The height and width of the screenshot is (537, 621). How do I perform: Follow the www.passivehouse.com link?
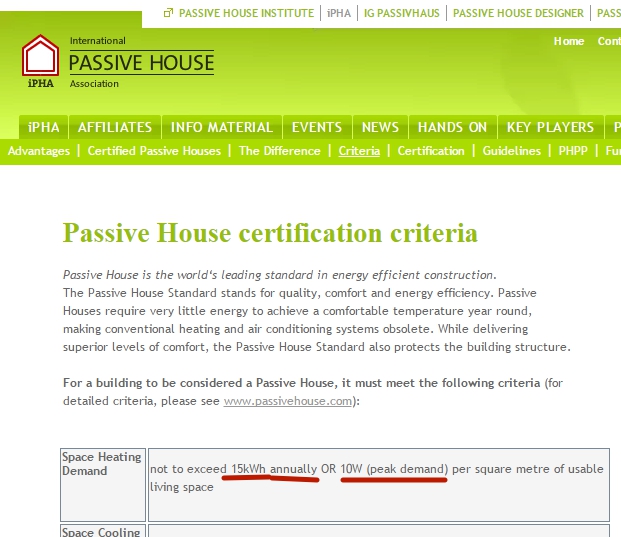coord(288,401)
